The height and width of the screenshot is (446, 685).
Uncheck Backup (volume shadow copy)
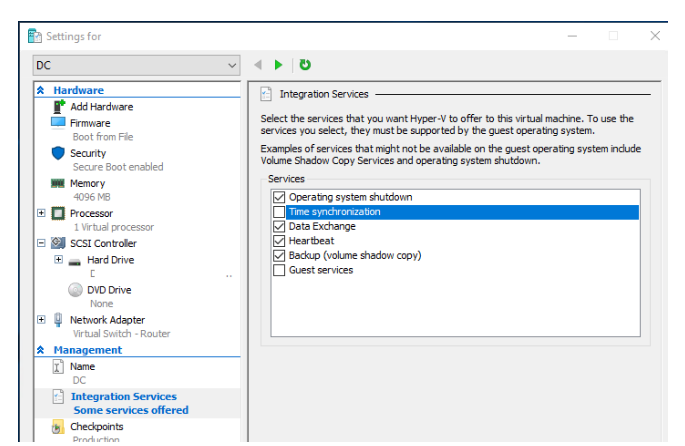coord(279,255)
